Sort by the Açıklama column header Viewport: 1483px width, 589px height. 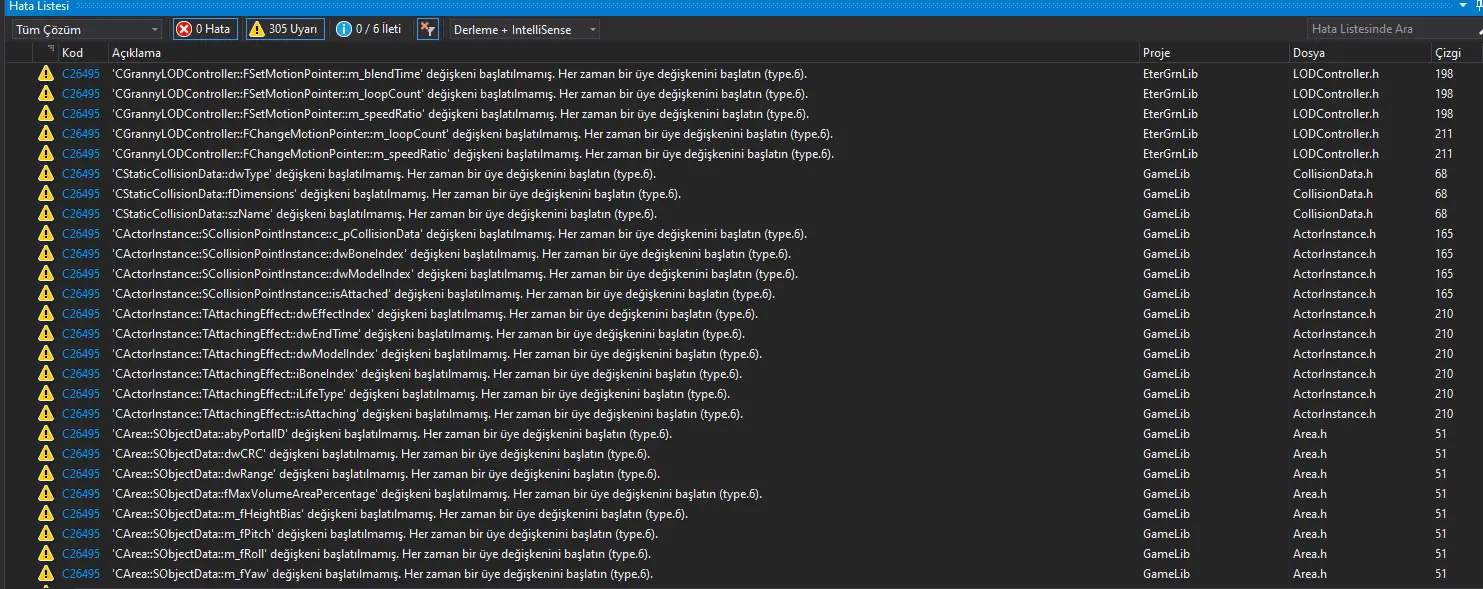pyautogui.click(x=624, y=53)
